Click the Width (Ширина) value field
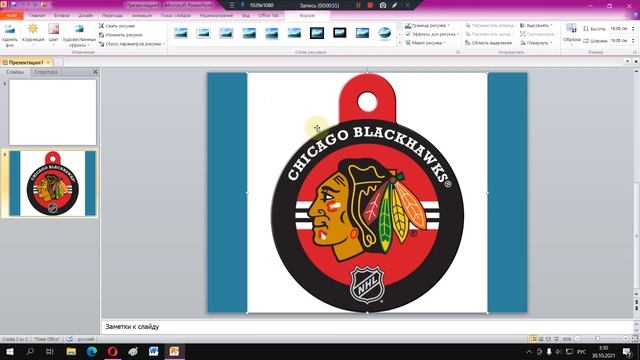The width and height of the screenshot is (640, 360). (620, 40)
